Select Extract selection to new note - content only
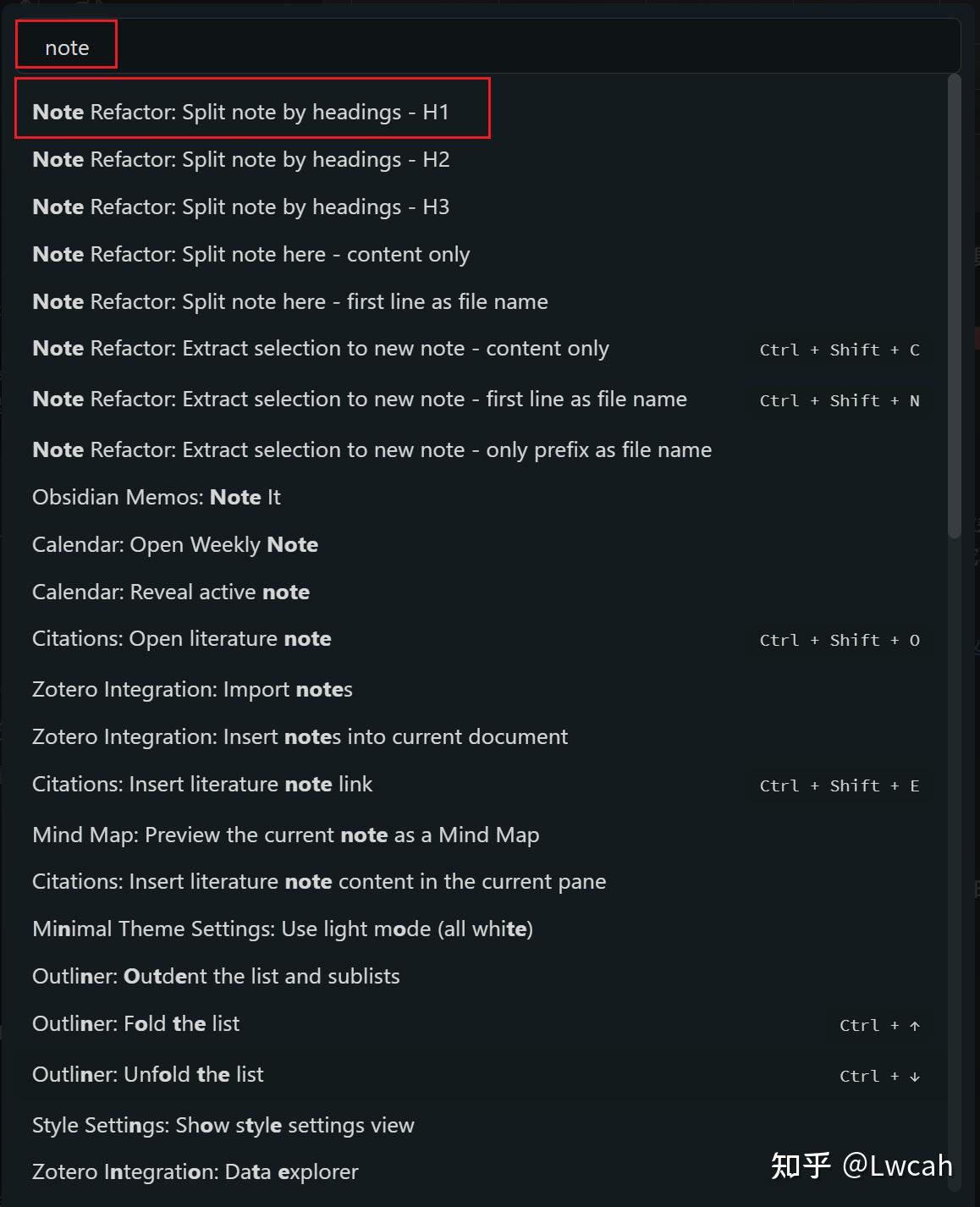Screen dimensions: 980x1207 [482, 349]
